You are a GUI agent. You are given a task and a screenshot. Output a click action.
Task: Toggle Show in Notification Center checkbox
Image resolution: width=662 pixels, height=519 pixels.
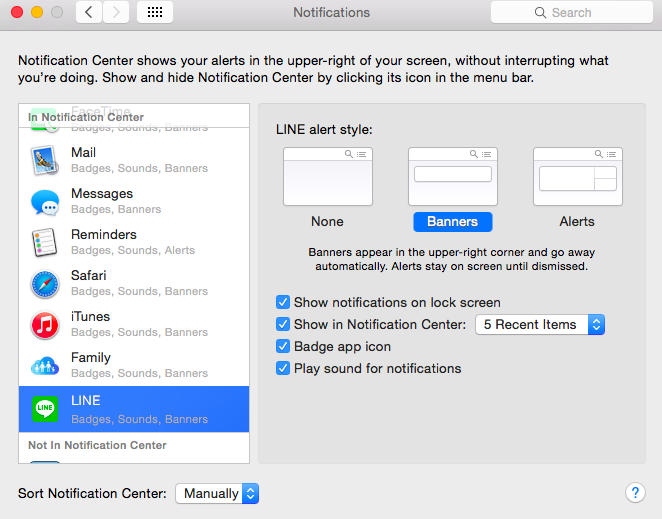283,324
